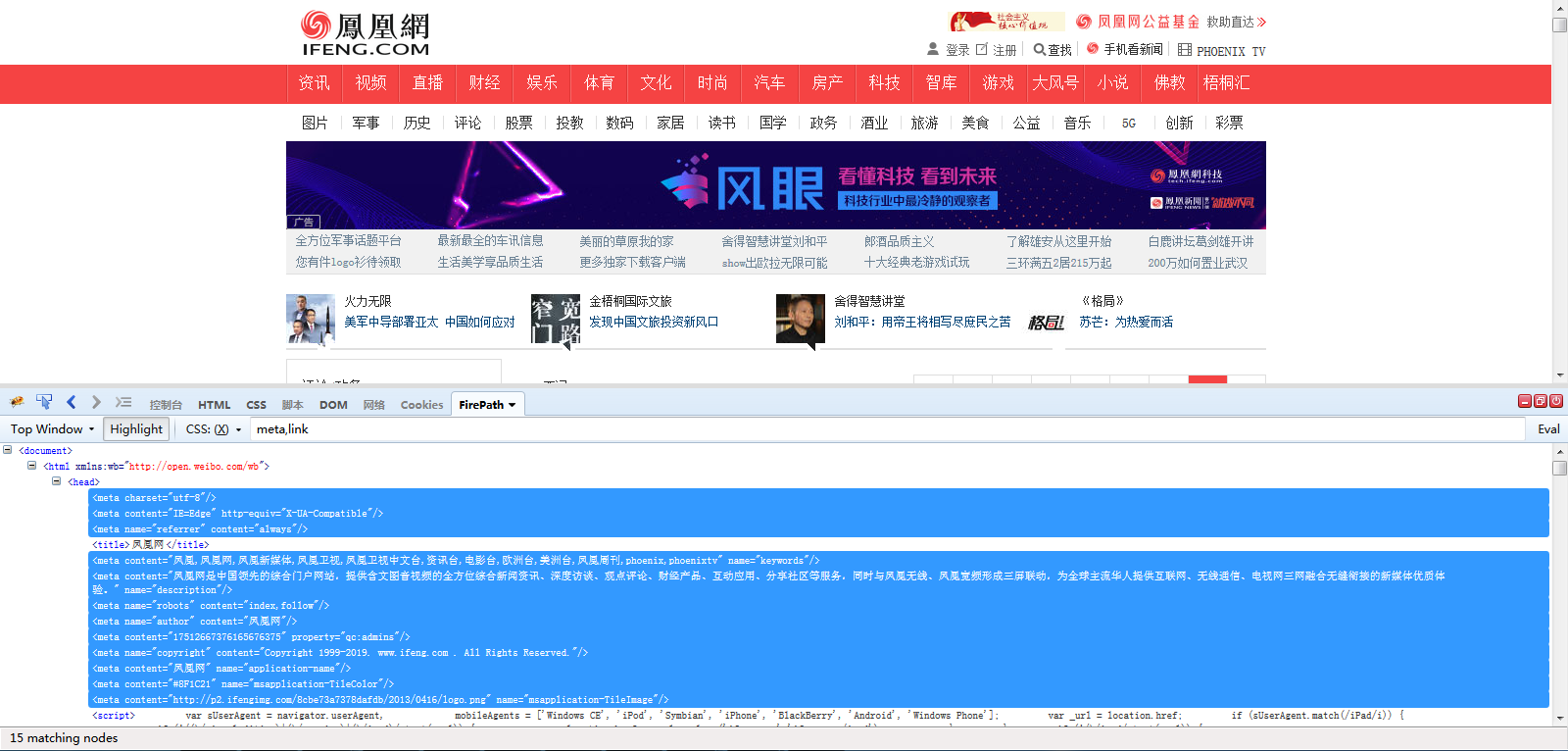Collapse the document node
Screen dimensions: 1568x751
8,450
